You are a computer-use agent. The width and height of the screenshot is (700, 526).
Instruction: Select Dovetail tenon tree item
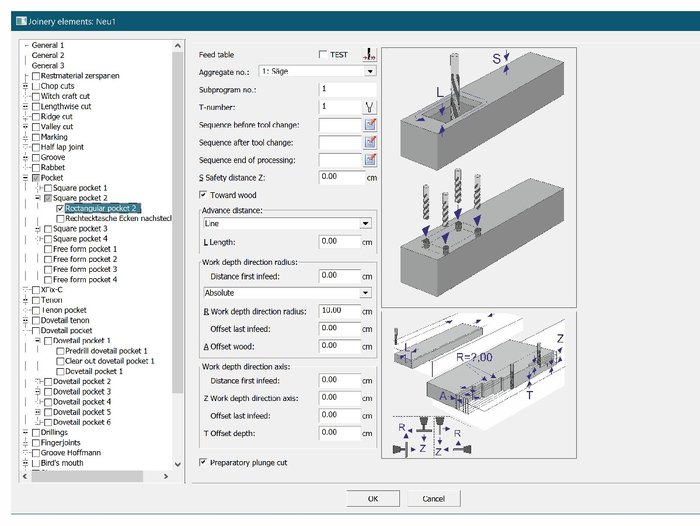(65, 320)
